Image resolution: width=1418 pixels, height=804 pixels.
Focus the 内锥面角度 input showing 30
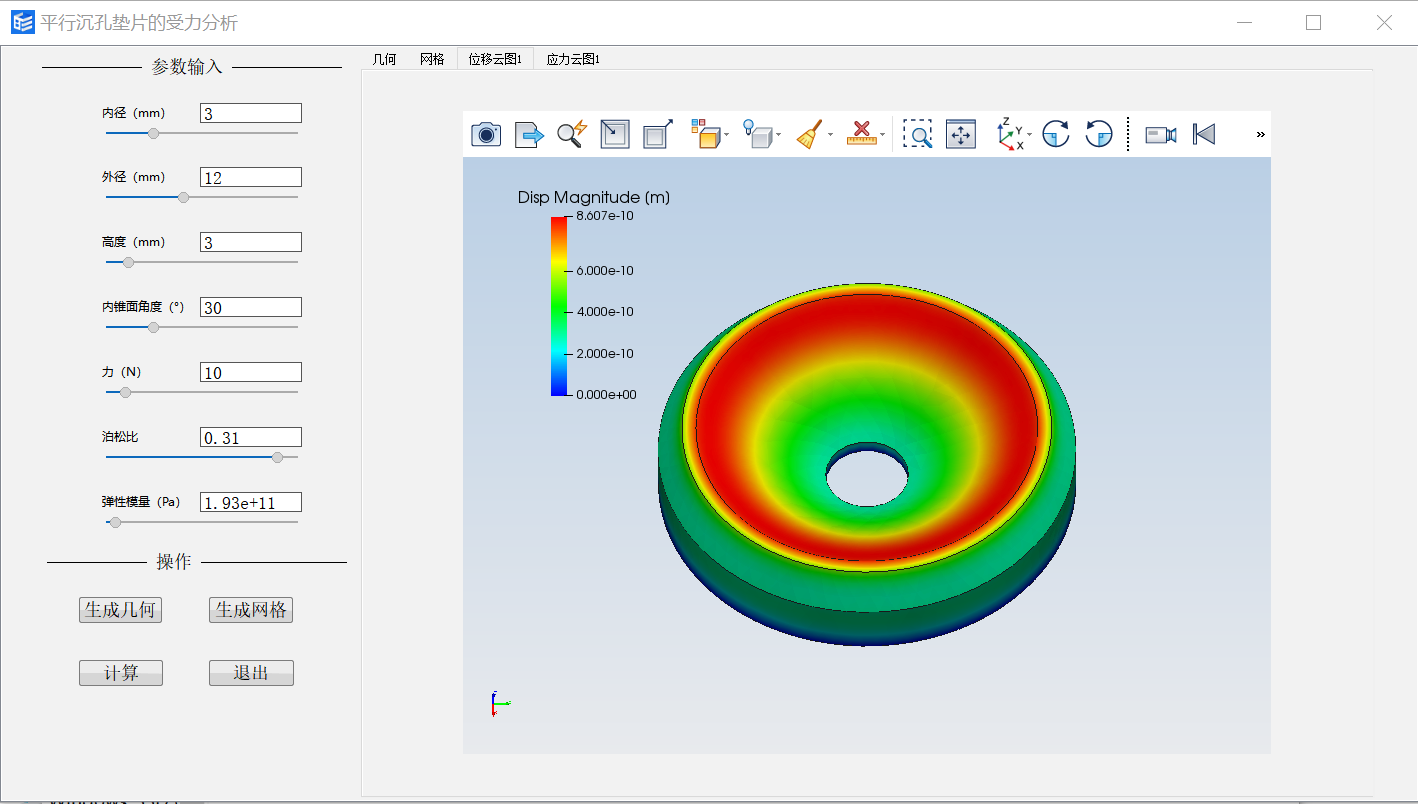pyautogui.click(x=251, y=307)
